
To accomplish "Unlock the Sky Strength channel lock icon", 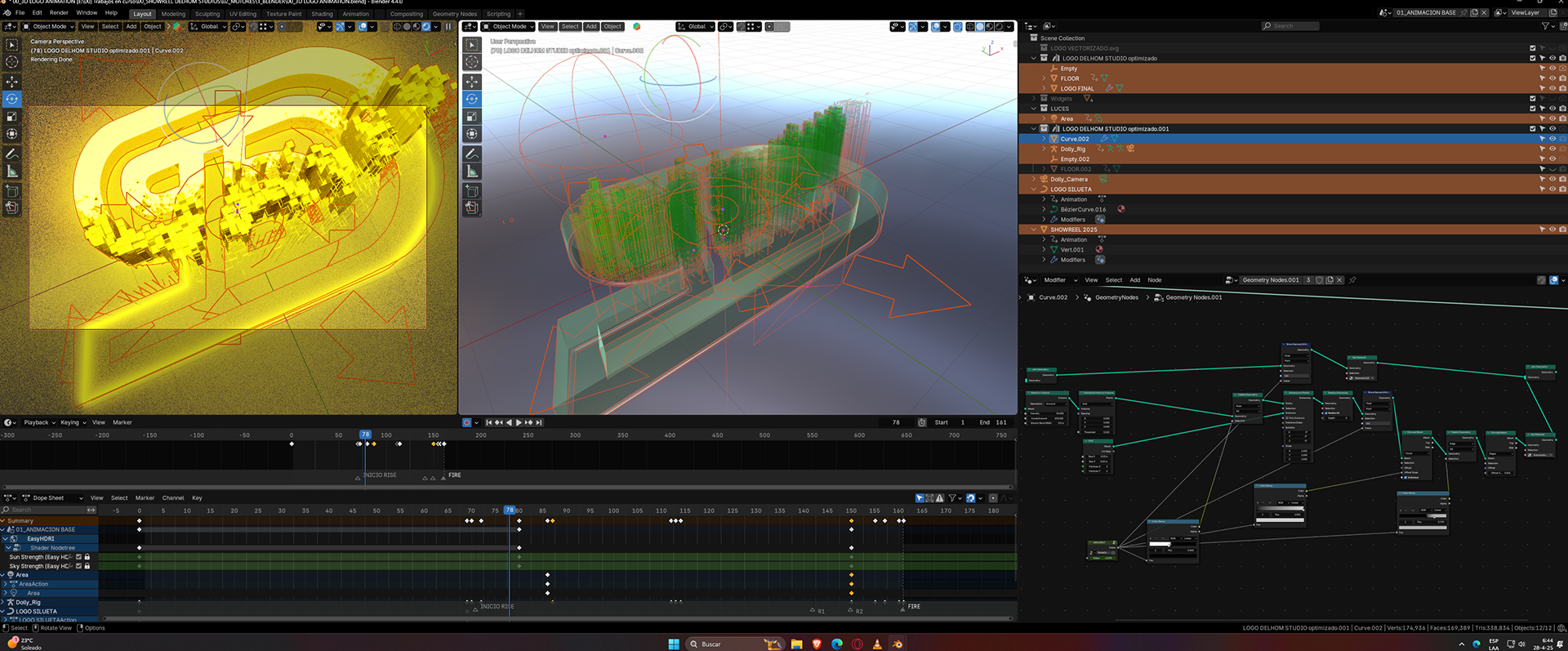I will (x=87, y=566).
